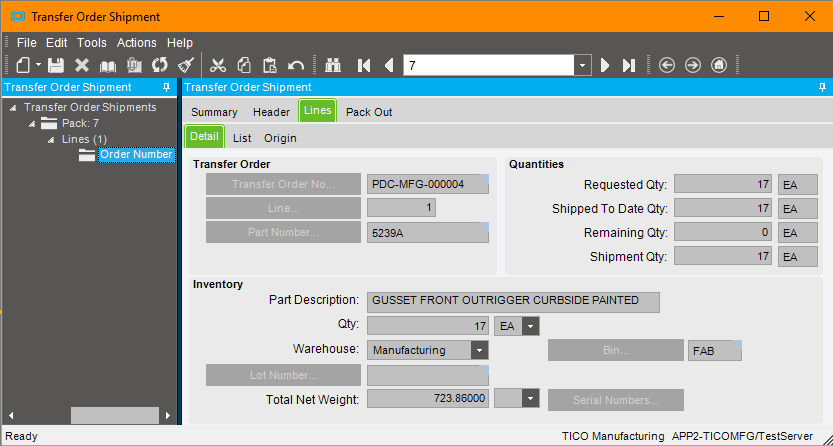833x446 pixels.
Task: Click the empty Lot Number field
Action: click(428, 375)
